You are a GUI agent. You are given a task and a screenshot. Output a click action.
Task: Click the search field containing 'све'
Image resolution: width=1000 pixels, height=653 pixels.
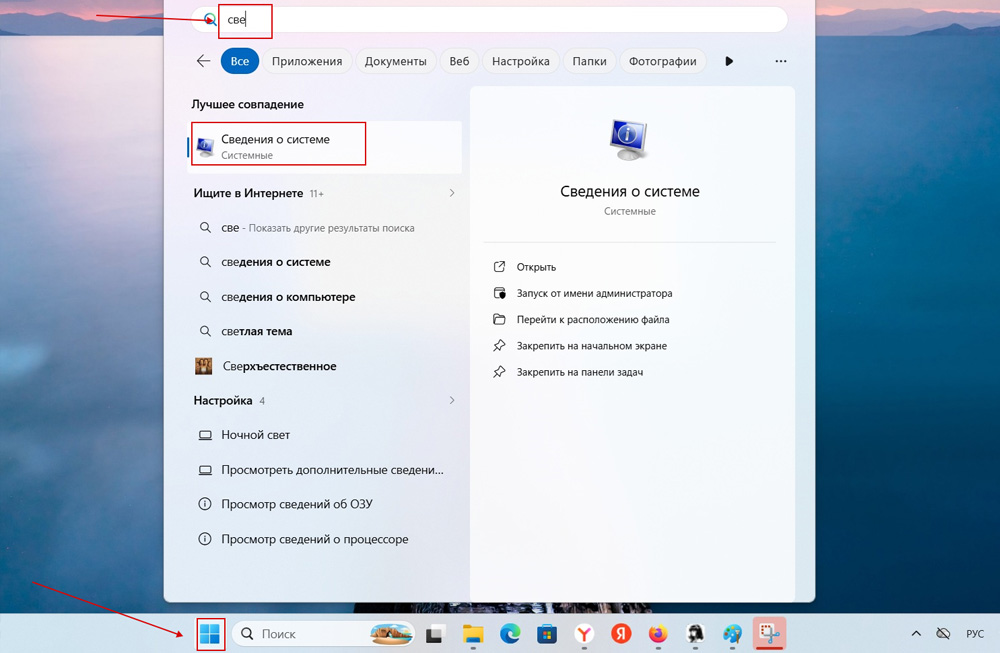pos(490,19)
